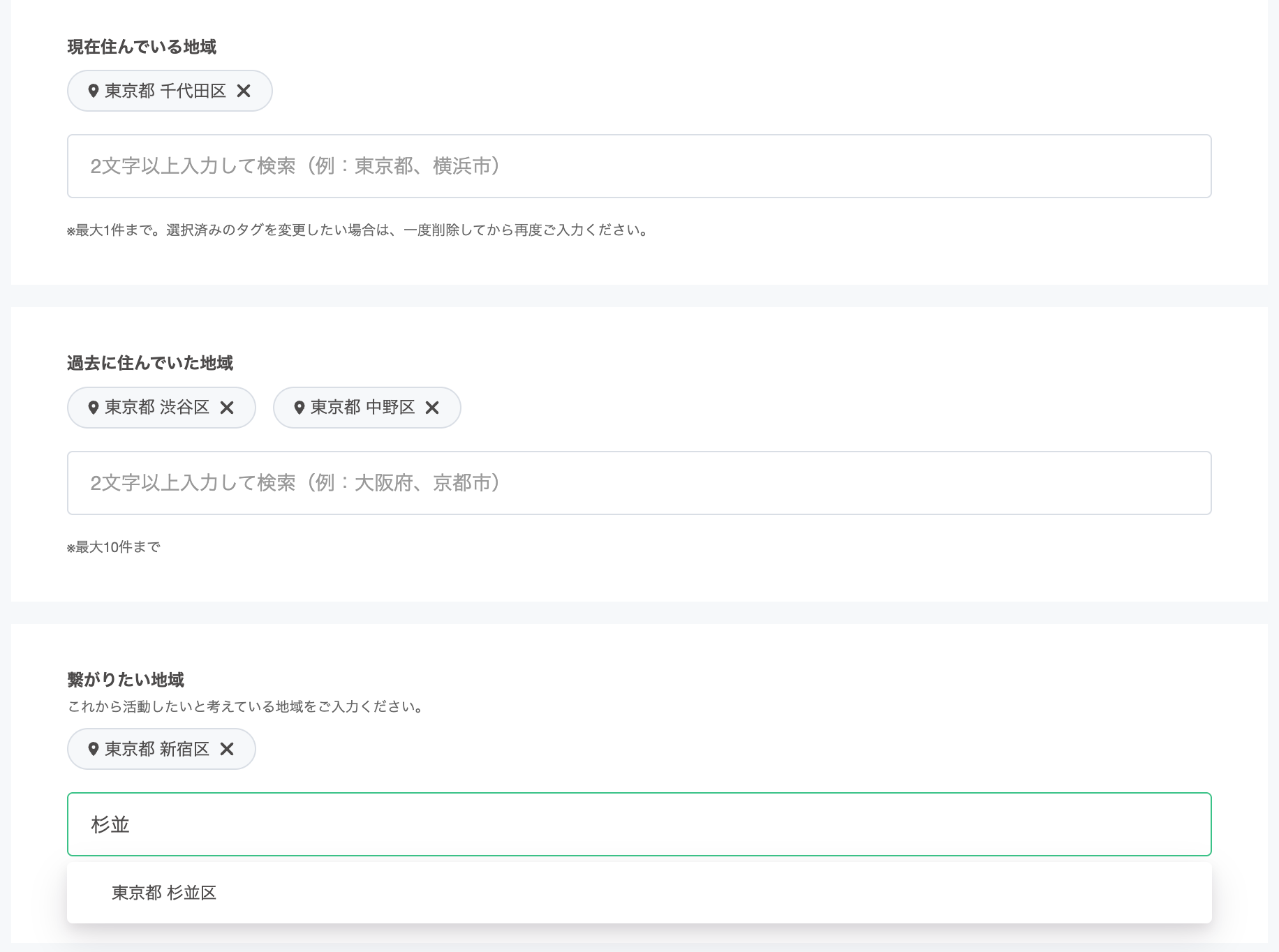Focus the past residence search field
The width and height of the screenshot is (1279, 952).
[x=639, y=483]
